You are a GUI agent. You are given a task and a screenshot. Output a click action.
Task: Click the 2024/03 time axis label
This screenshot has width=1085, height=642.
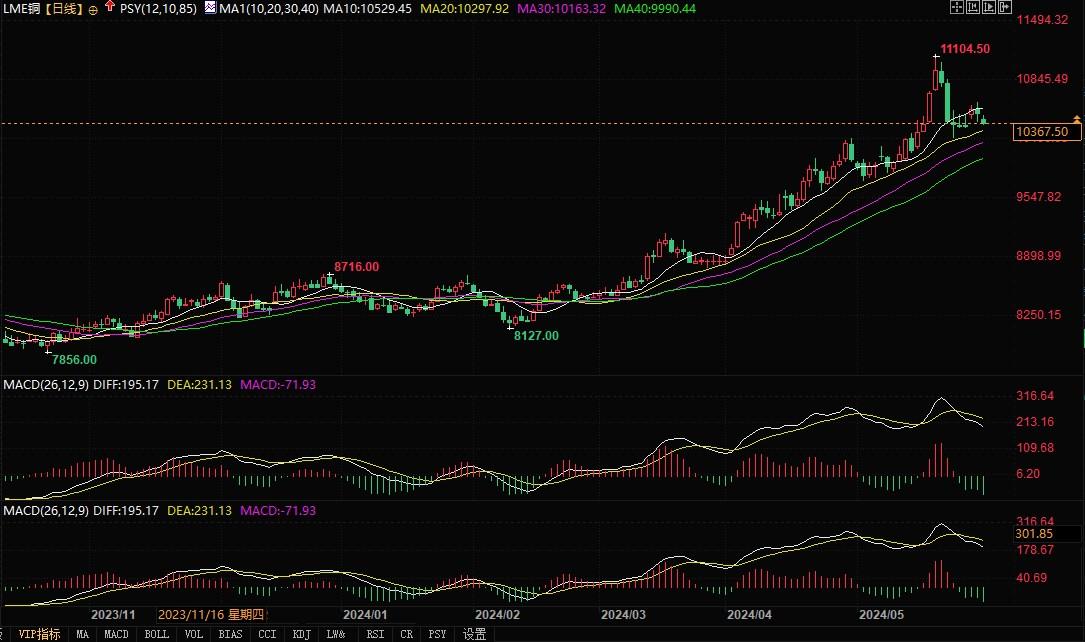(x=623, y=614)
